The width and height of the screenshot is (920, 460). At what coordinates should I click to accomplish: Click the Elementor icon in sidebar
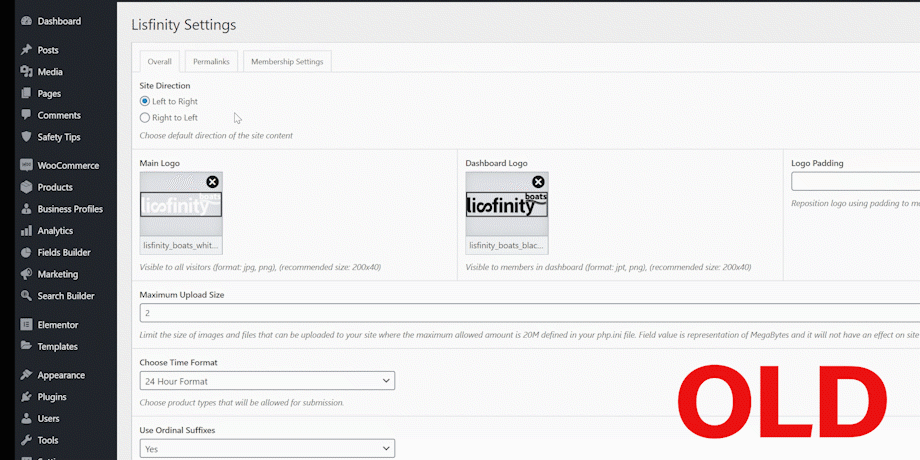(x=26, y=325)
